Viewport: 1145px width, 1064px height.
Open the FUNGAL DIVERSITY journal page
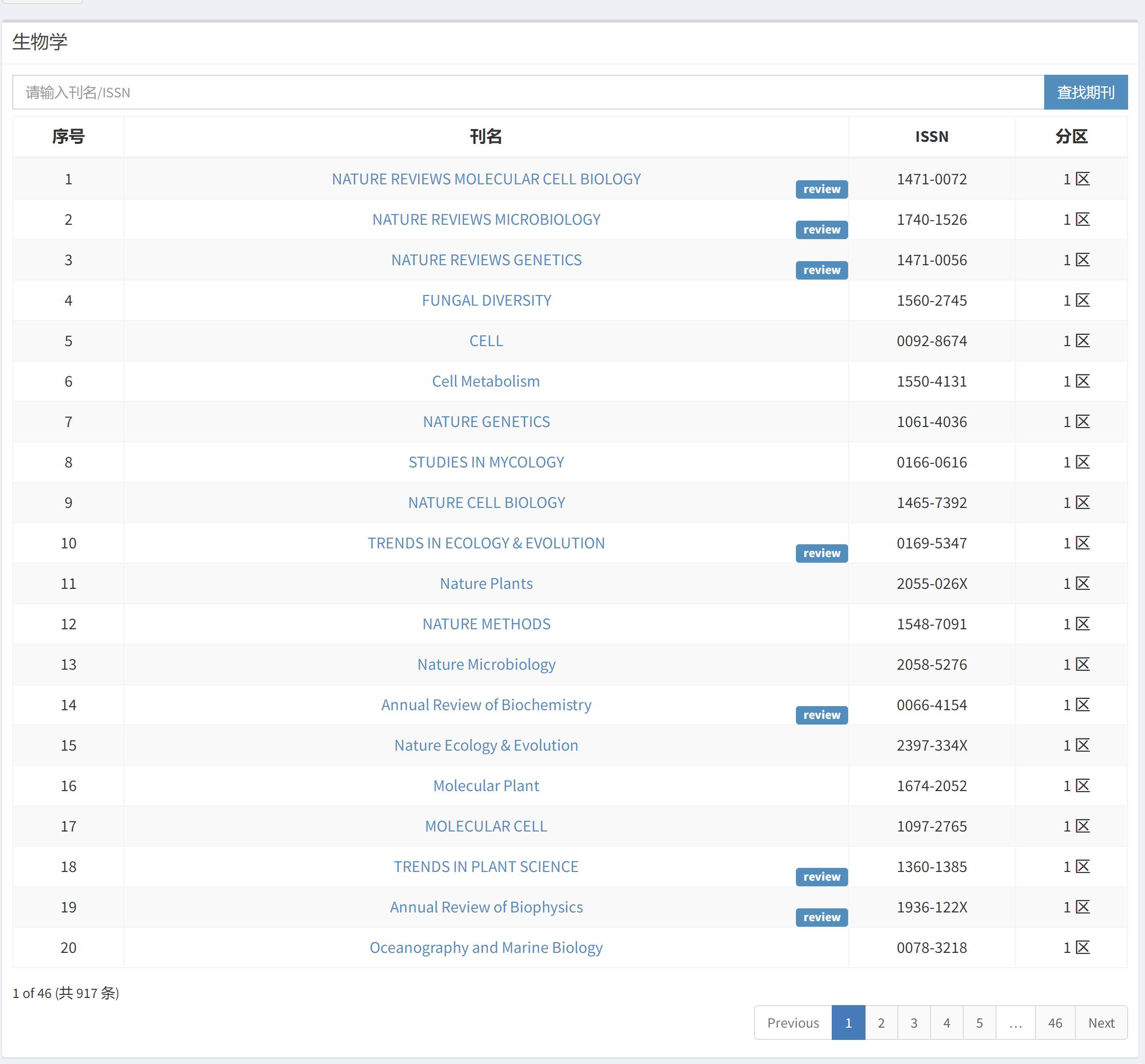coord(486,301)
